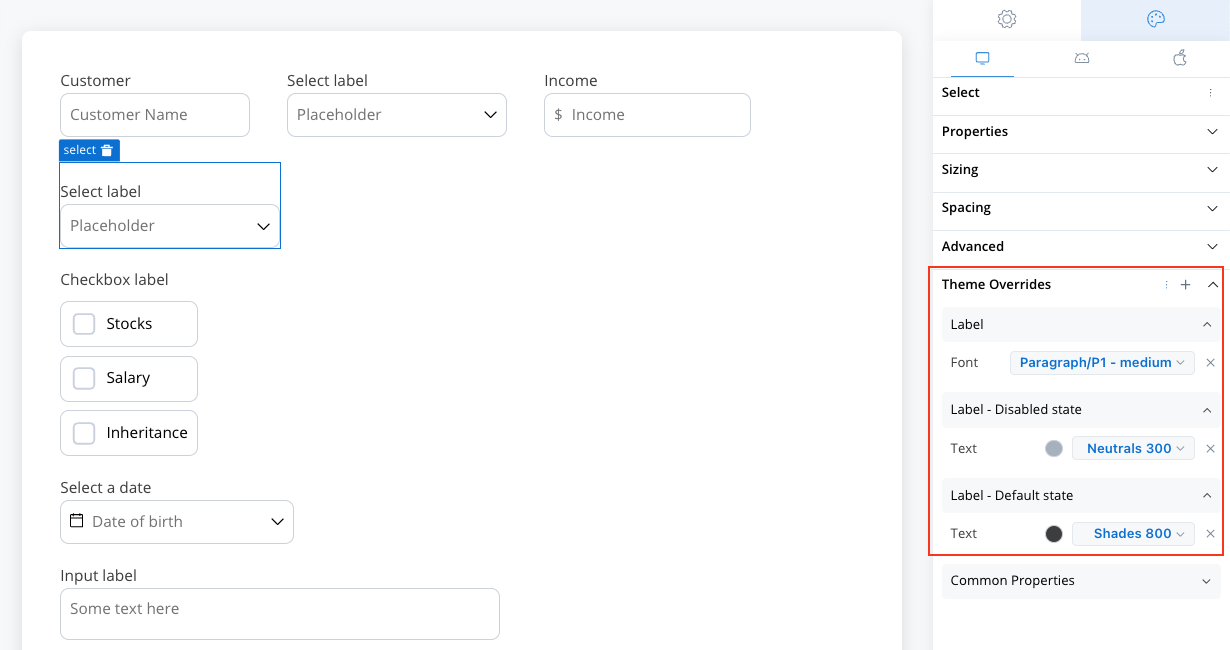Open the Date of birth picker
Image resolution: width=1230 pixels, height=650 pixels.
177,522
